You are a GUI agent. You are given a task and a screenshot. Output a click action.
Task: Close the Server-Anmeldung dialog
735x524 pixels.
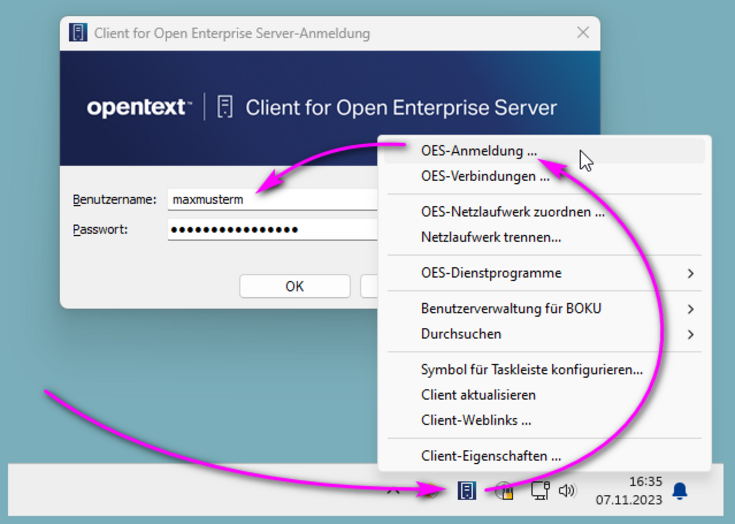[583, 33]
